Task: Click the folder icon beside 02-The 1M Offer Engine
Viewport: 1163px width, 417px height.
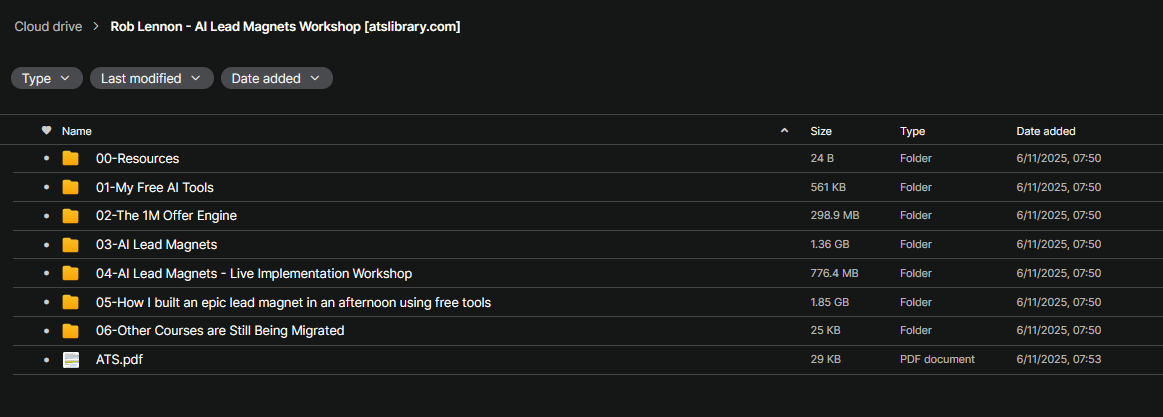Action: (70, 216)
